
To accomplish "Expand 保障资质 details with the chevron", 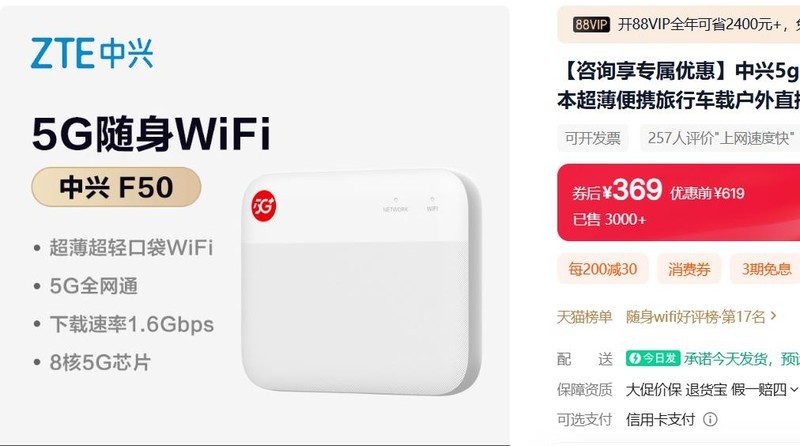I will pos(793,390).
